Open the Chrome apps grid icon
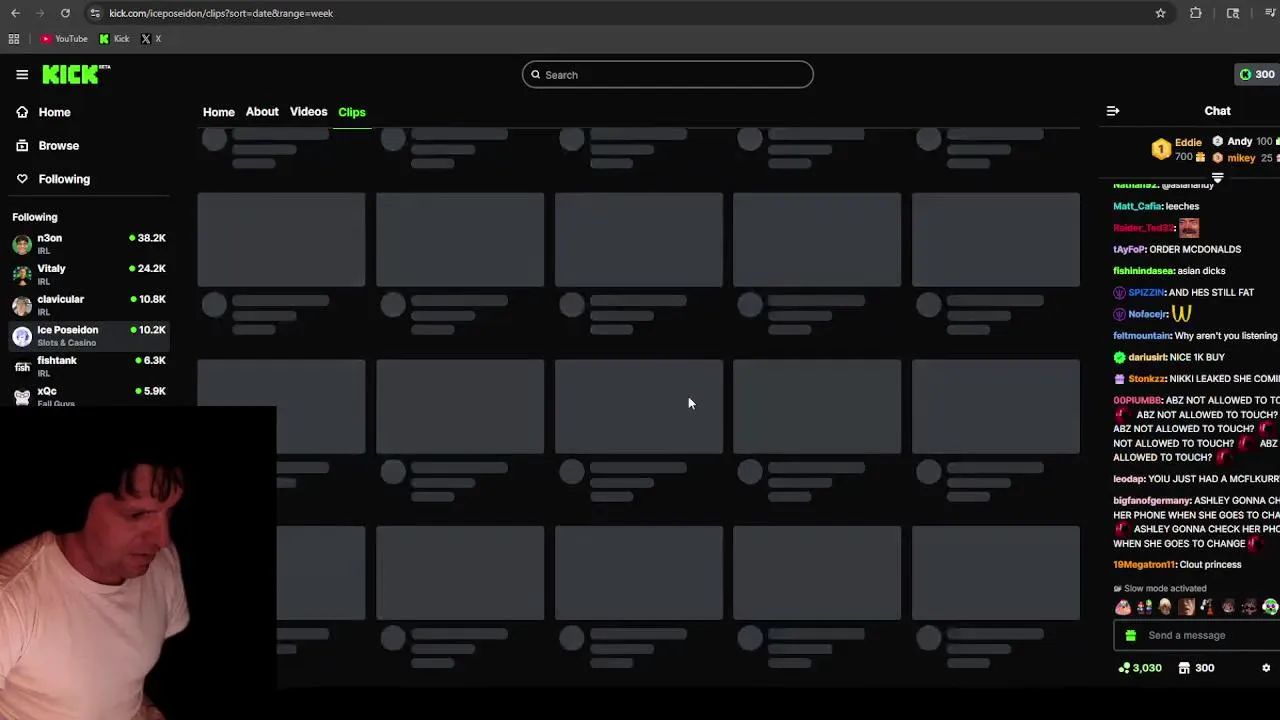This screenshot has height=720, width=1280. [x=14, y=39]
